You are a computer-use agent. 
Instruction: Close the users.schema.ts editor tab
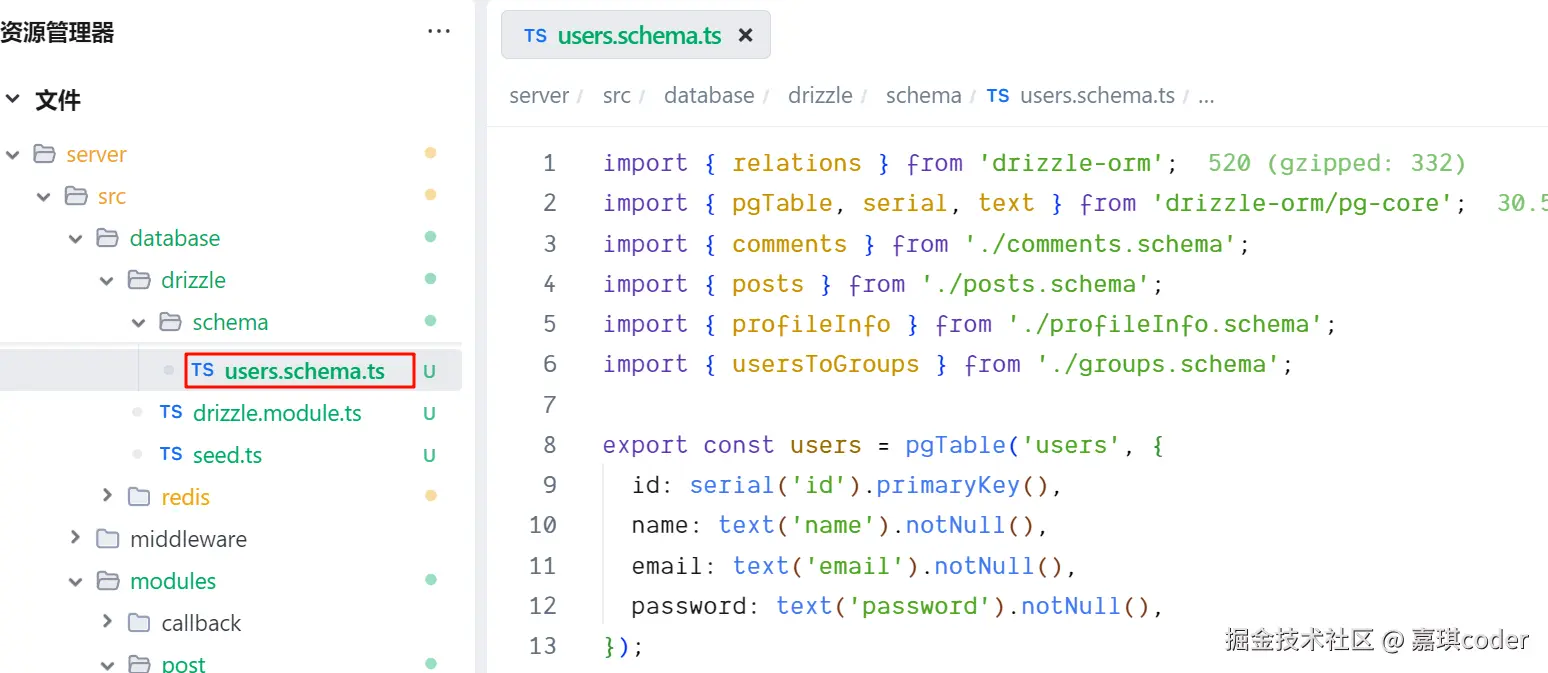coord(745,35)
